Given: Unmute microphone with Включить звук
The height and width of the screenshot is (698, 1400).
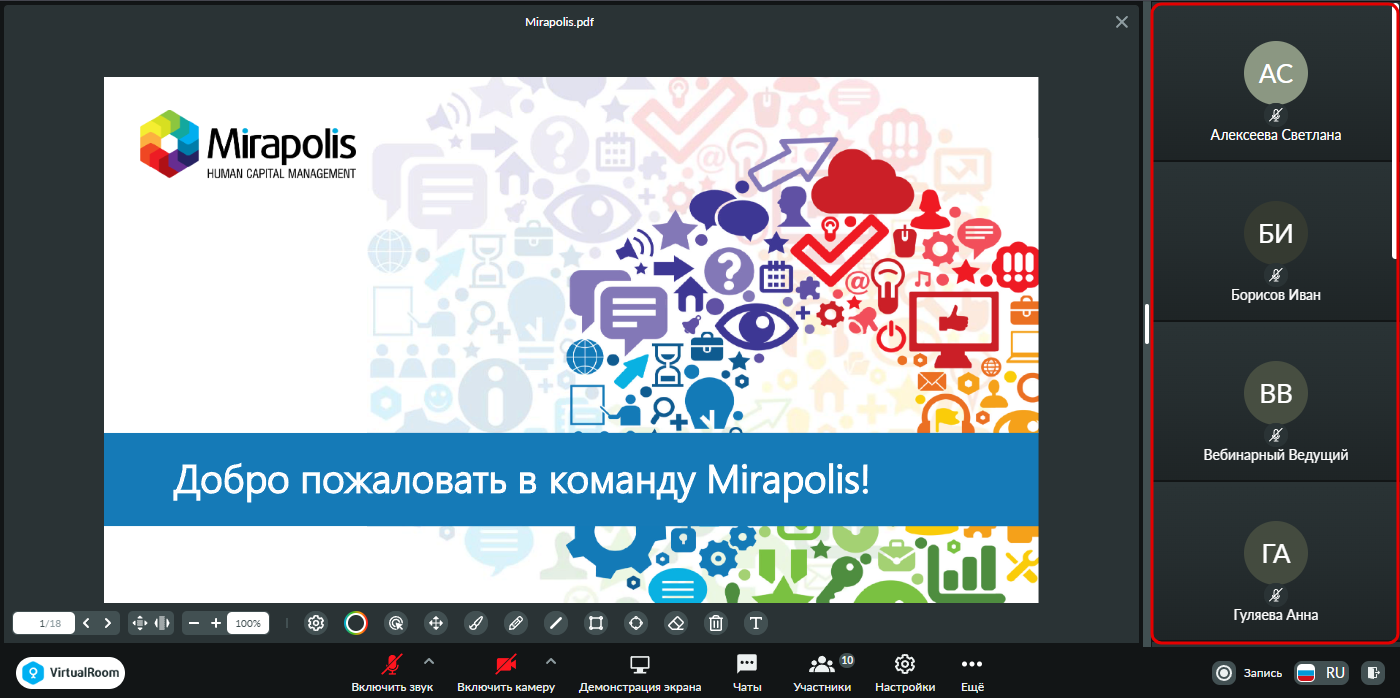Looking at the screenshot, I should pyautogui.click(x=393, y=673).
